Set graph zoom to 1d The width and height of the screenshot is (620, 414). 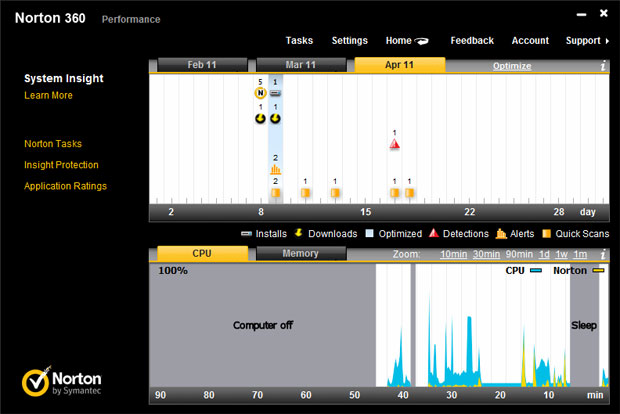pos(544,254)
